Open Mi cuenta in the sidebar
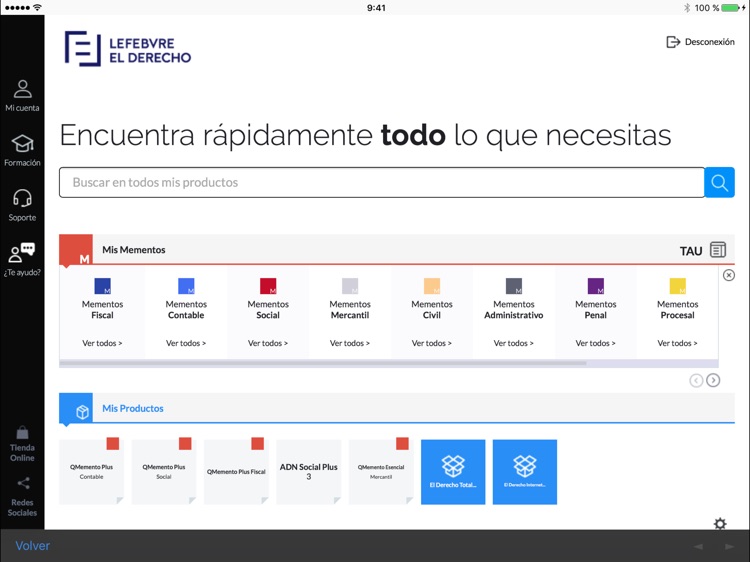The image size is (750, 562). click(22, 96)
